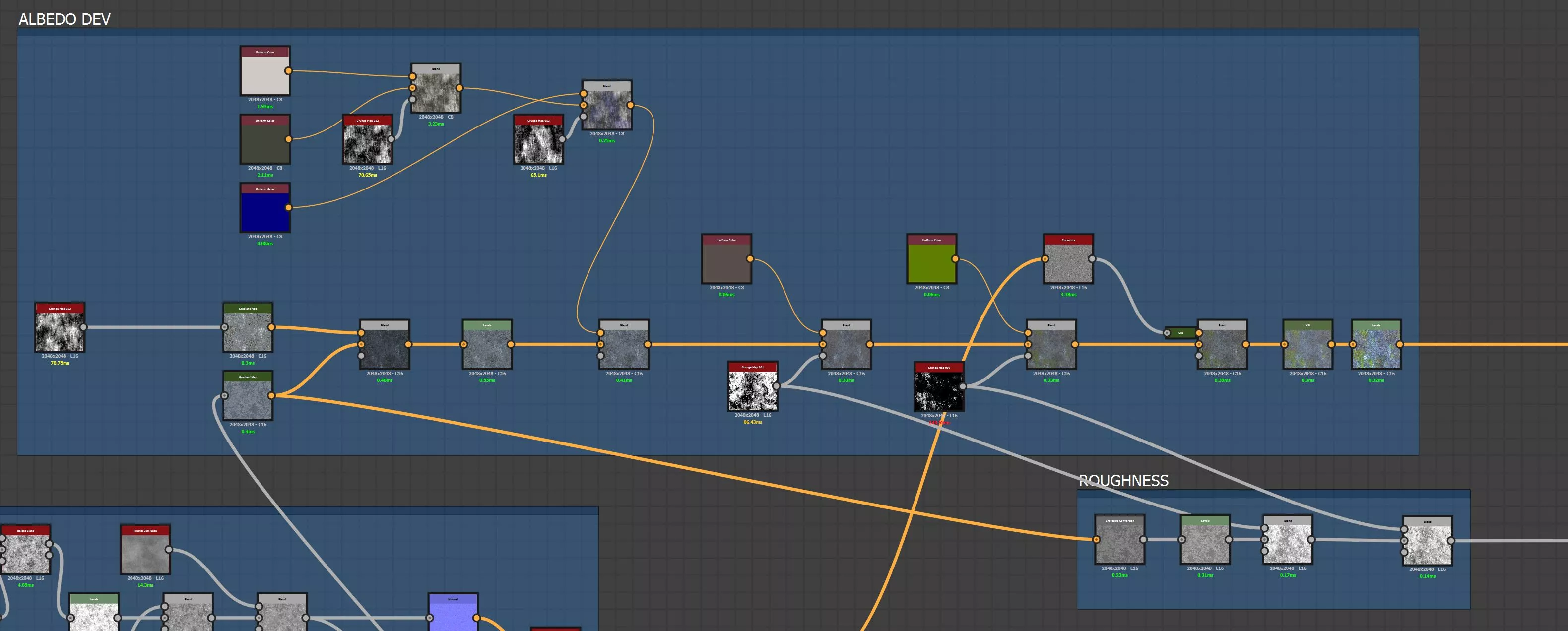
Task: Select the blue Uniform Color node
Action: [x=265, y=211]
